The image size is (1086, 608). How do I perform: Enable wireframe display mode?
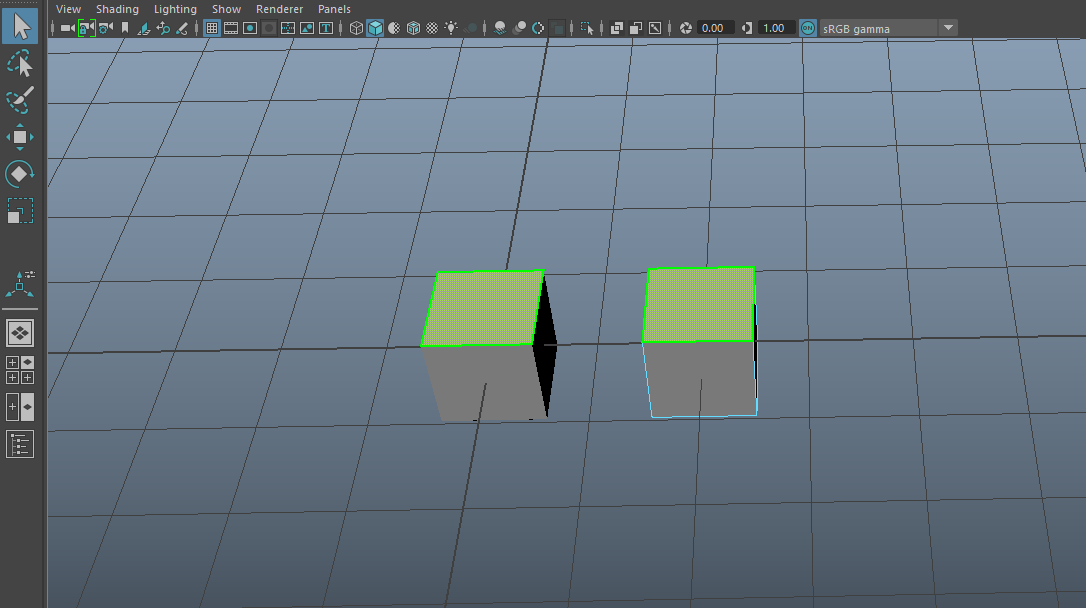coord(356,28)
